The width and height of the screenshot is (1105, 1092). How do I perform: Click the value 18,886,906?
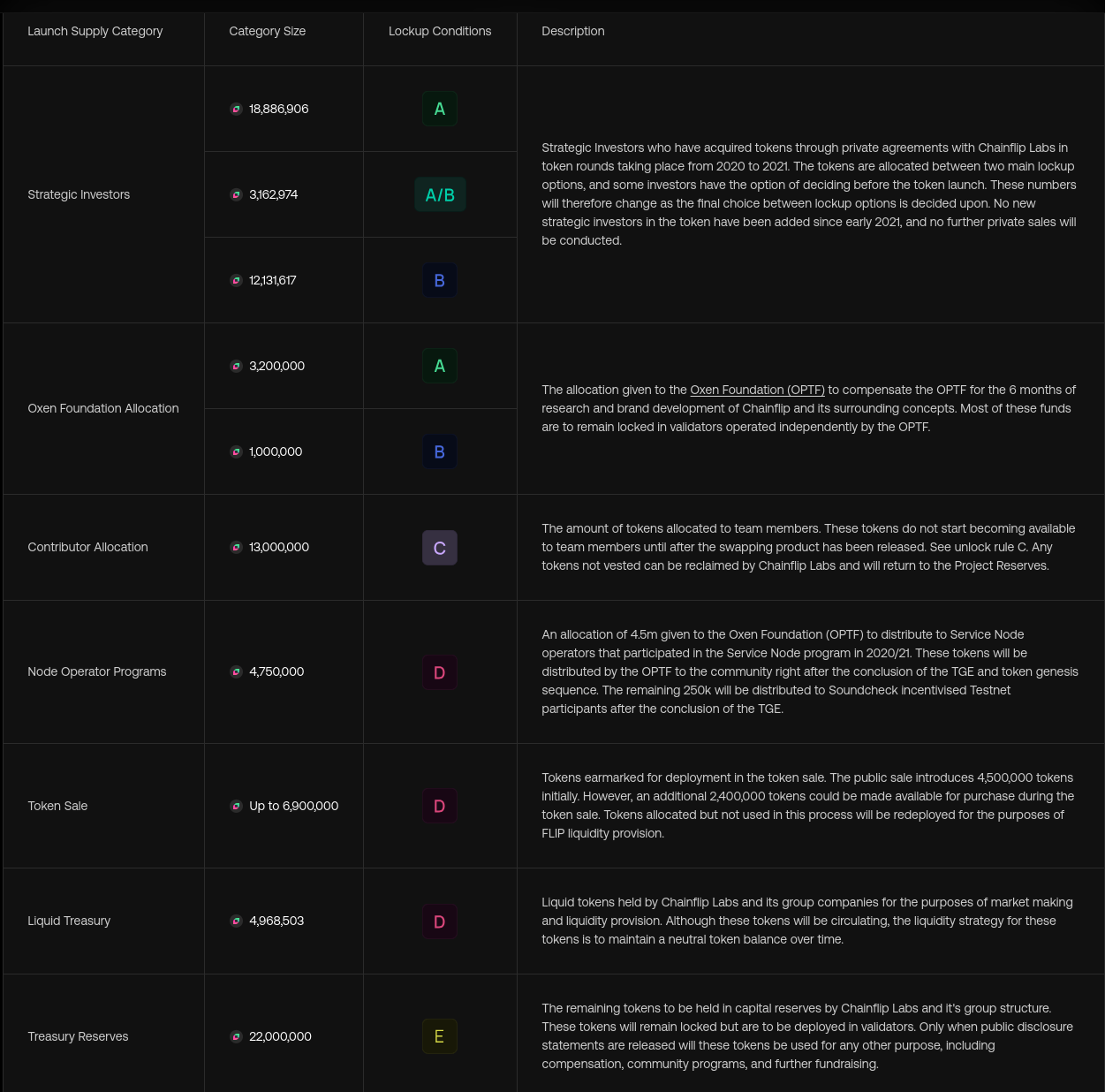[279, 109]
